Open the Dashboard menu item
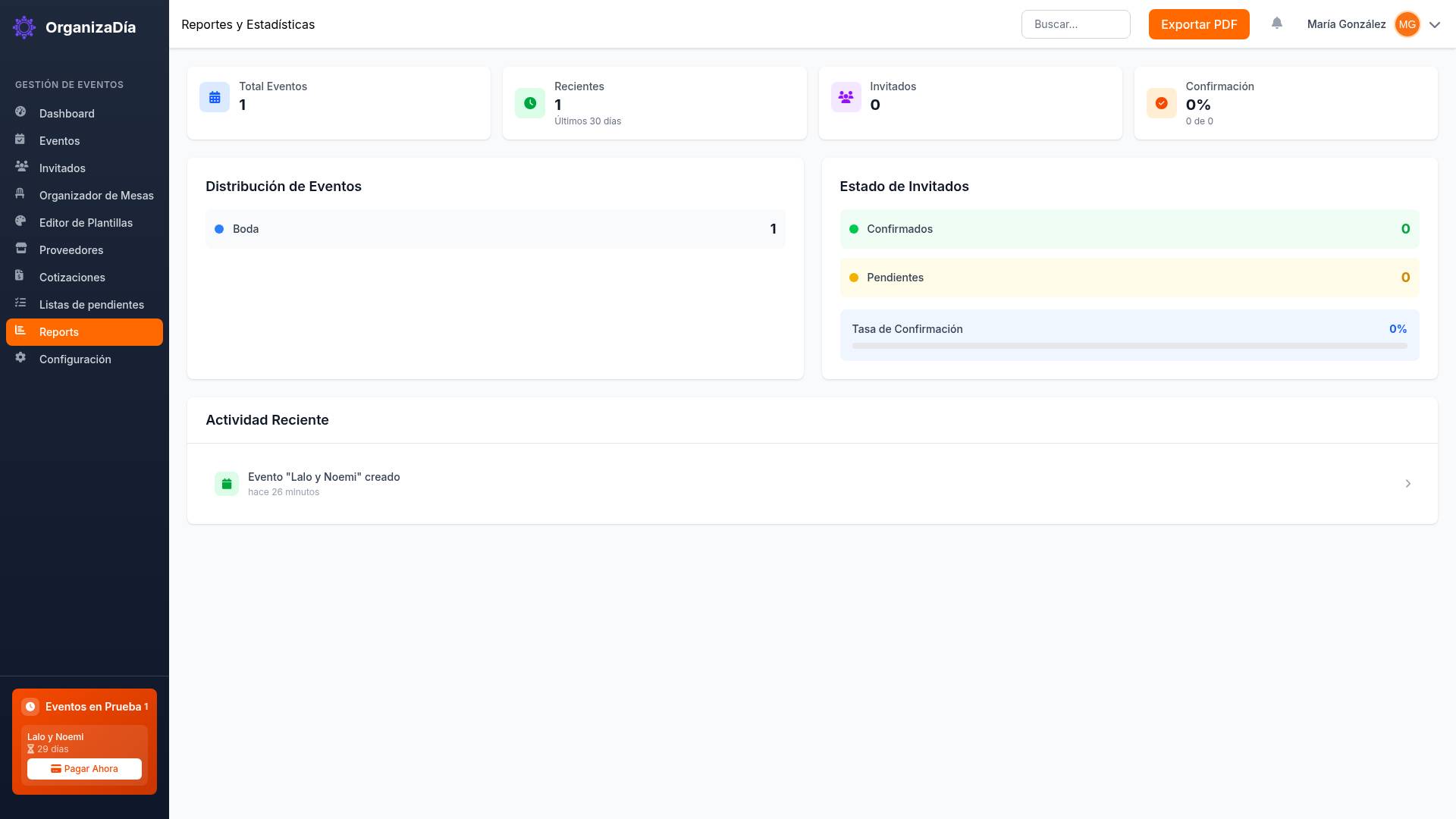 click(x=67, y=114)
